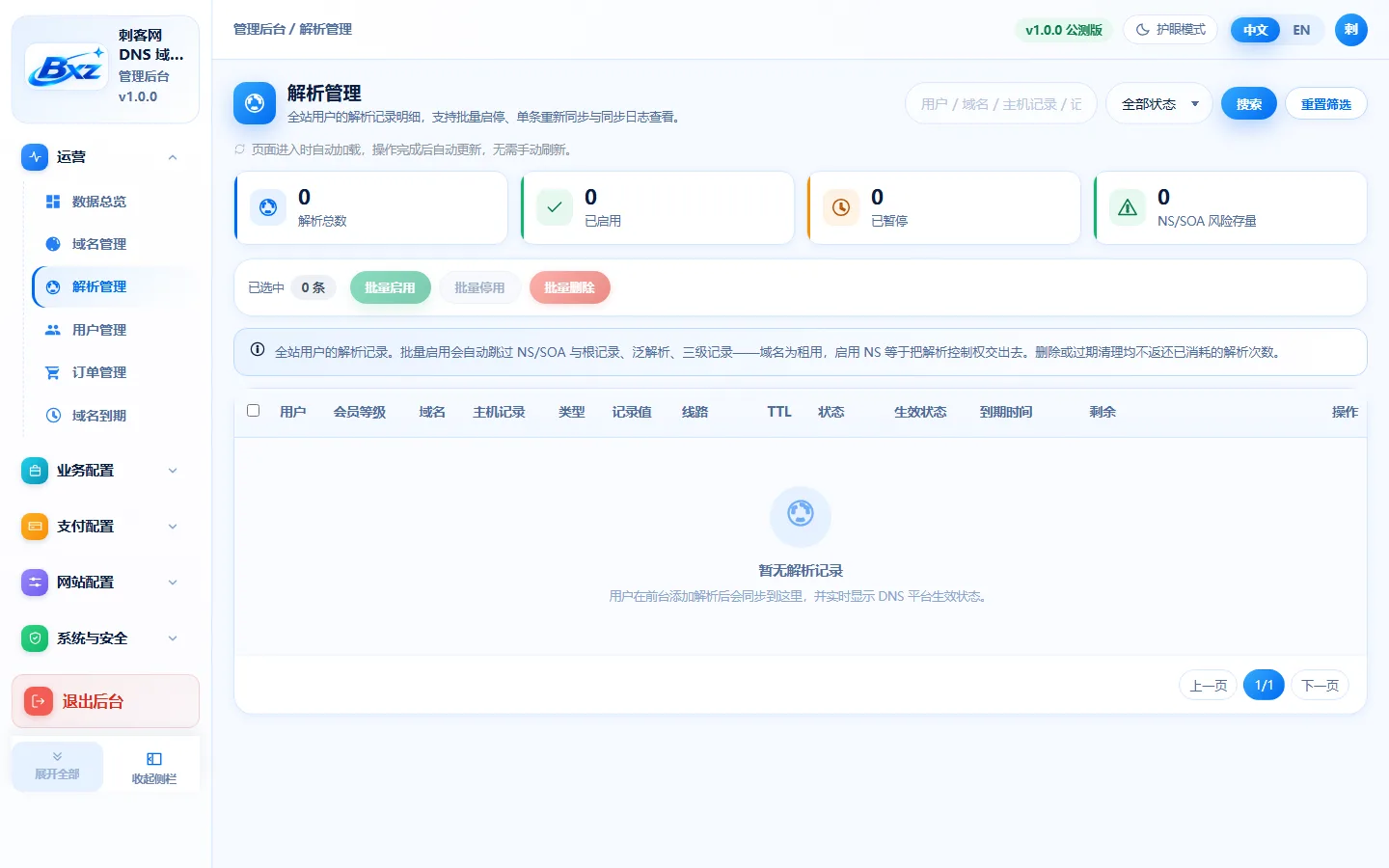Viewport: 1389px width, 868px height.
Task: Click the 解析总数 stat card icon
Action: [268, 207]
